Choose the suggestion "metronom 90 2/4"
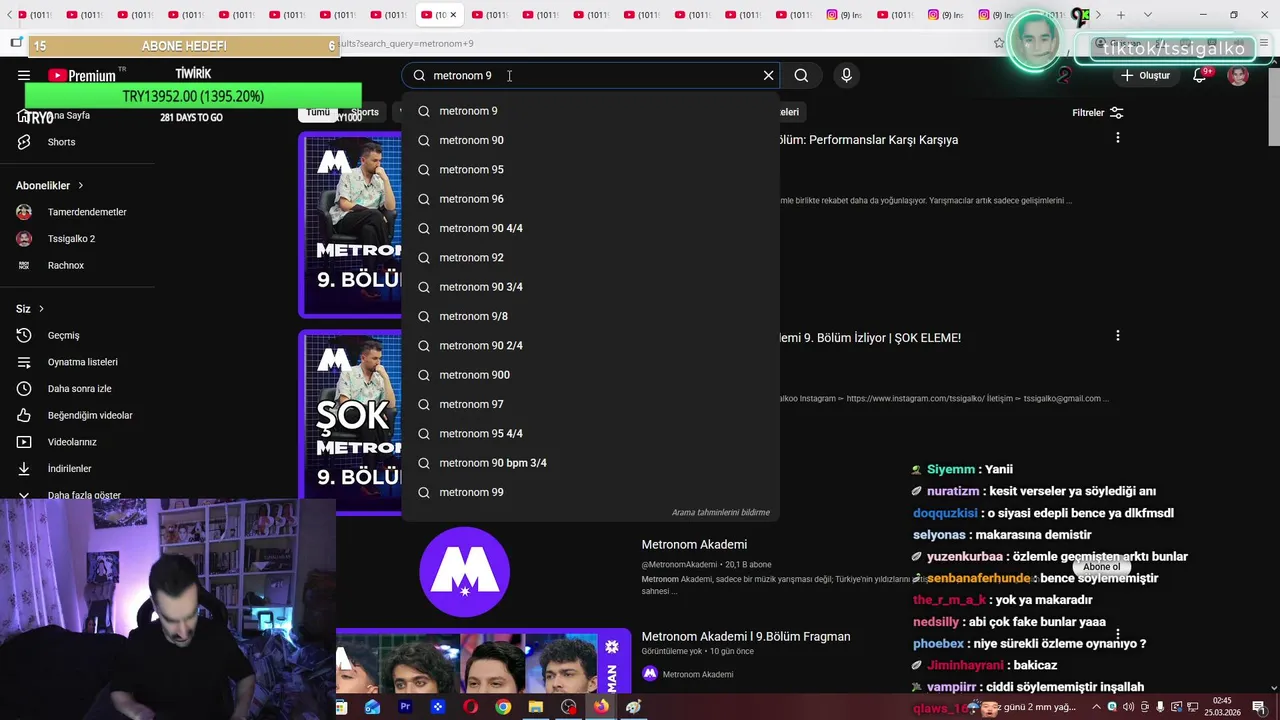1280x720 pixels. [x=590, y=346]
